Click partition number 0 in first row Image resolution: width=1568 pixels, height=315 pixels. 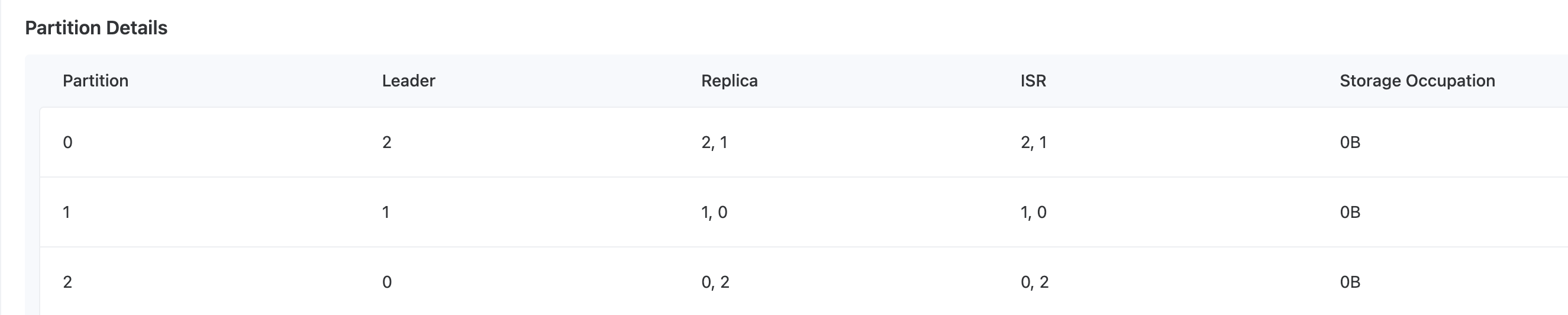[x=67, y=143]
